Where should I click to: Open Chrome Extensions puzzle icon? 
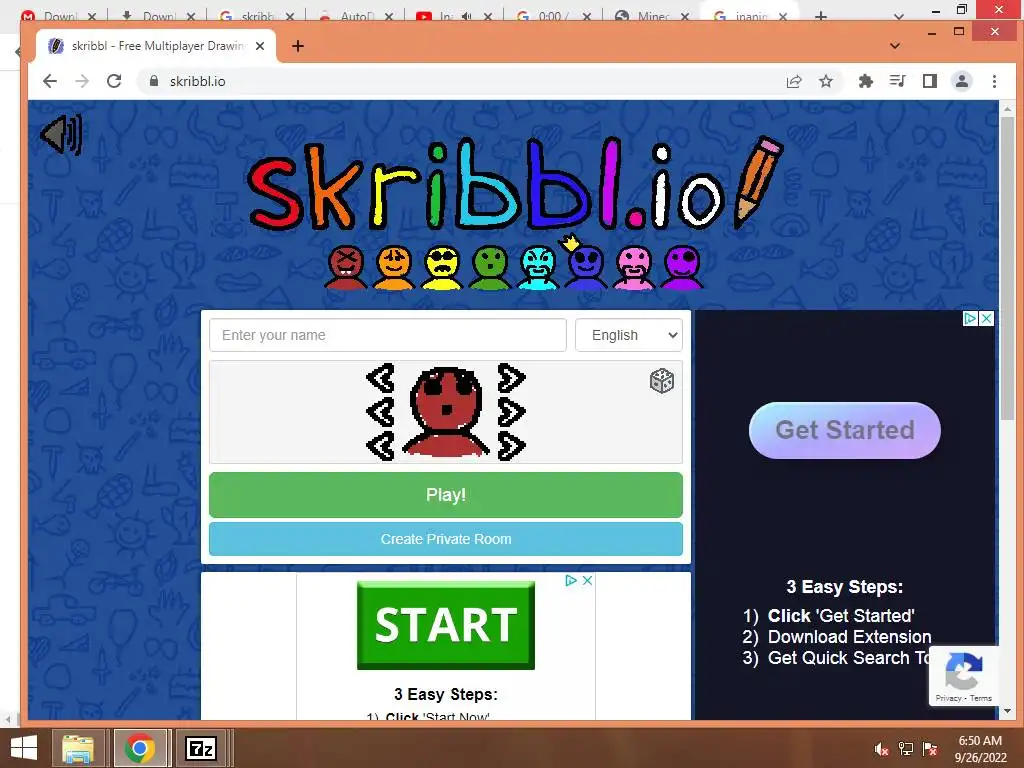pyautogui.click(x=865, y=81)
